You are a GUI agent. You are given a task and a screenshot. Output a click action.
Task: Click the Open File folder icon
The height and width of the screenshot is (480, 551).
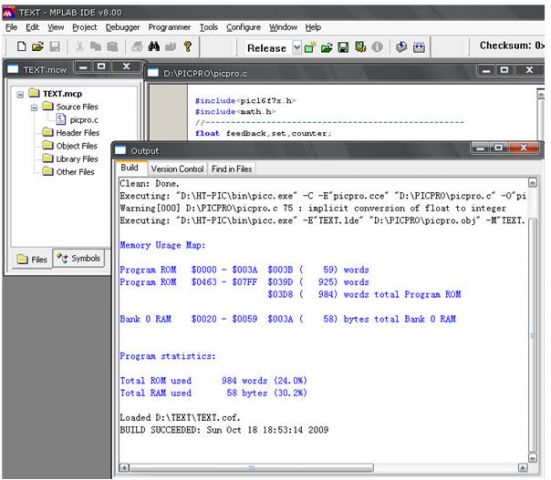coord(38,46)
